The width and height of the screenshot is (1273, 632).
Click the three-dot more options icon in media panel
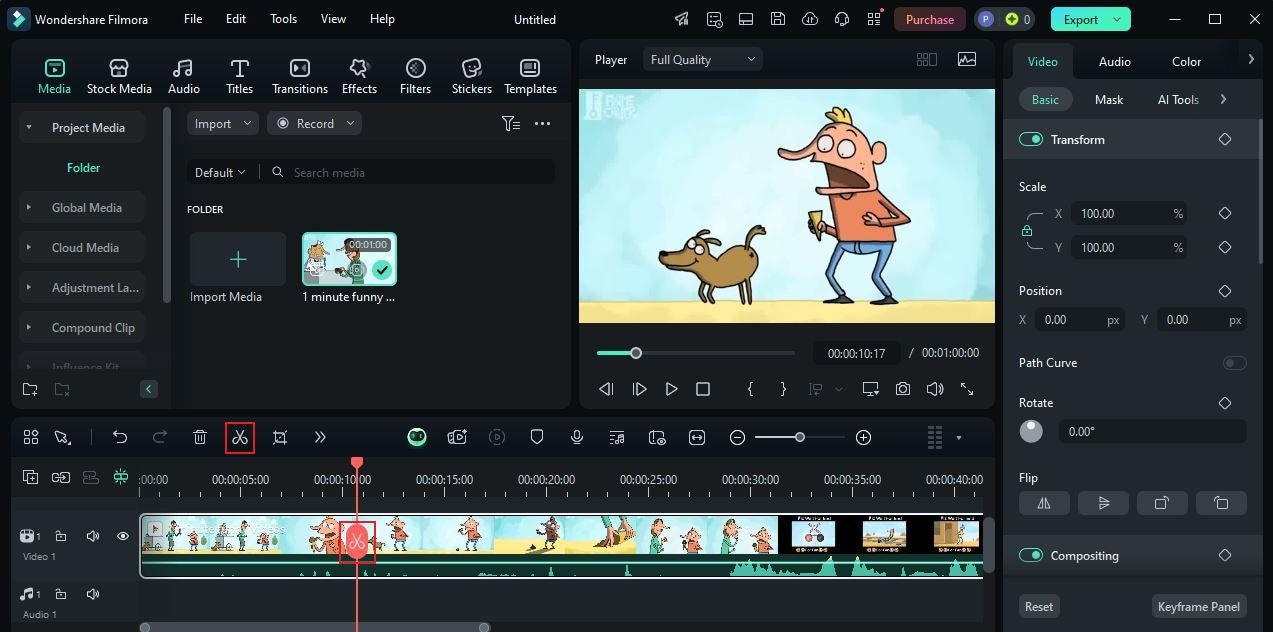point(543,124)
